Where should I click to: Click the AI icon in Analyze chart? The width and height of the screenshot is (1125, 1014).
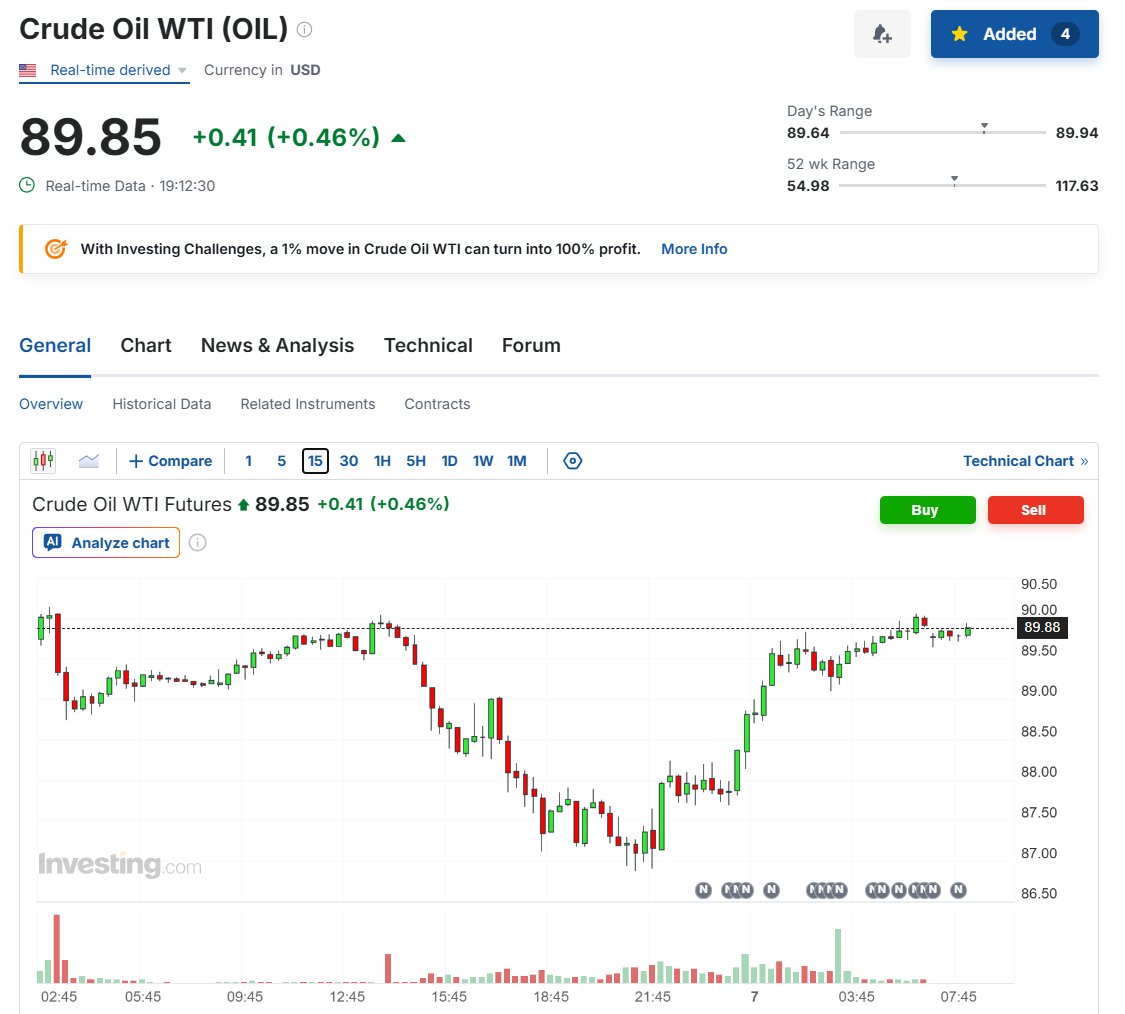pyautogui.click(x=52, y=542)
